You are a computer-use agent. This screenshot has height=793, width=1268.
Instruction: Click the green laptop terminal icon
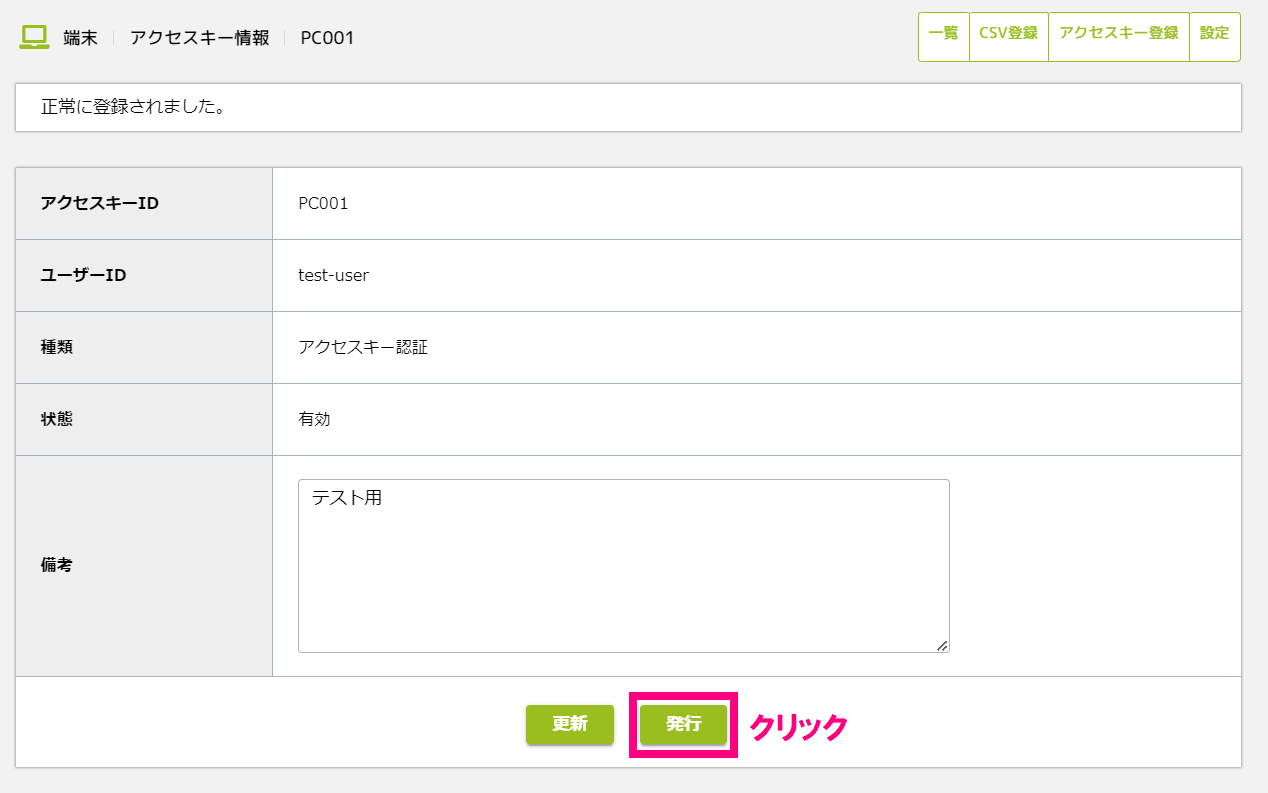pyautogui.click(x=35, y=37)
